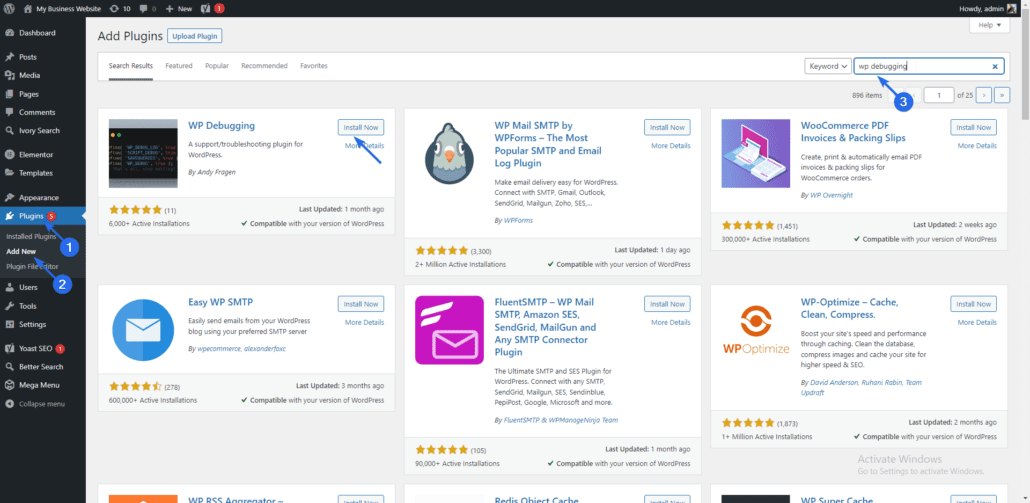Screen dimensions: 1030x503
Task: Go to Dashboard in sidebar
Action: [x=37, y=33]
